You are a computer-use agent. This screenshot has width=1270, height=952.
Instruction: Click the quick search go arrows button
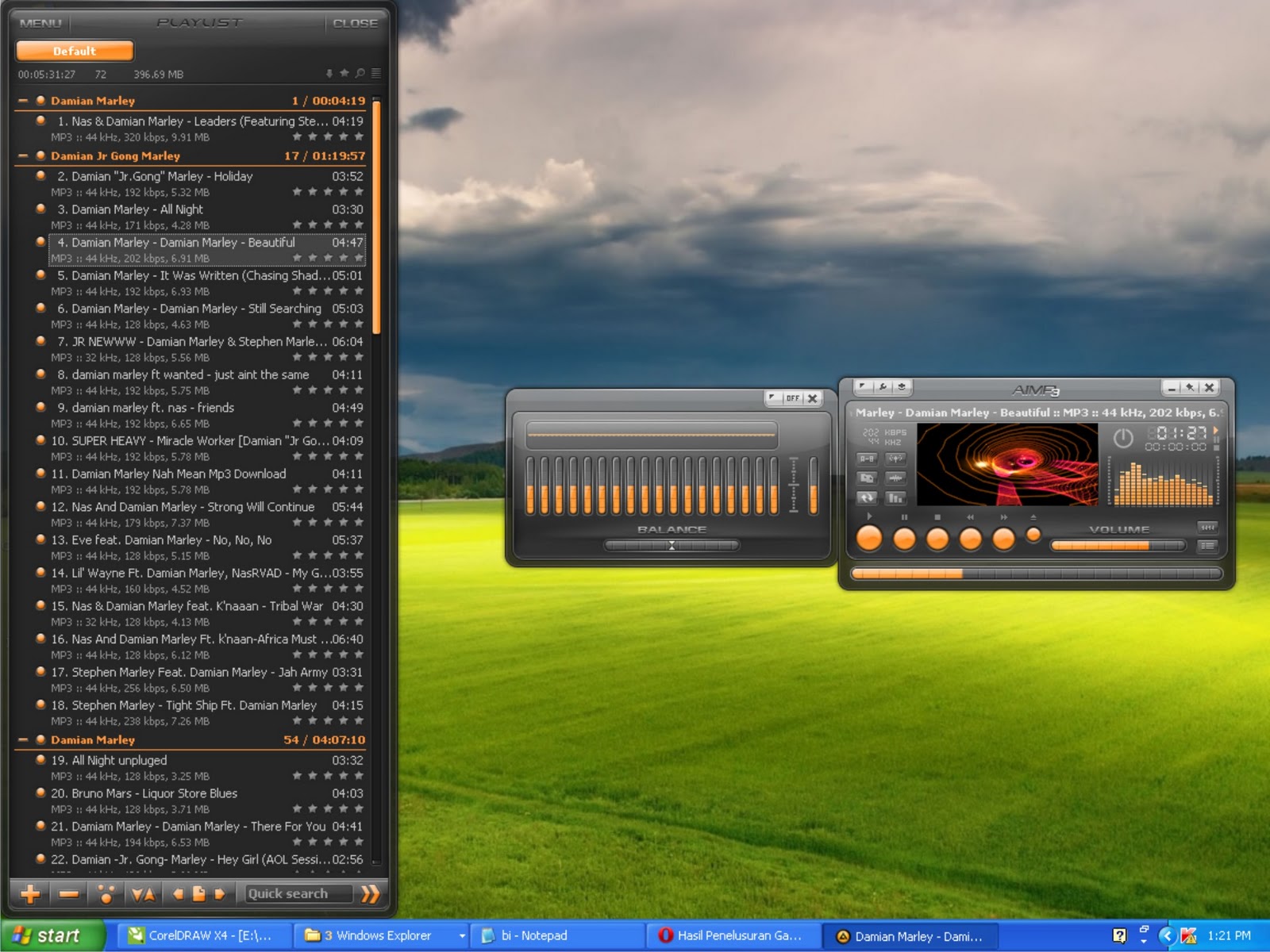[370, 894]
